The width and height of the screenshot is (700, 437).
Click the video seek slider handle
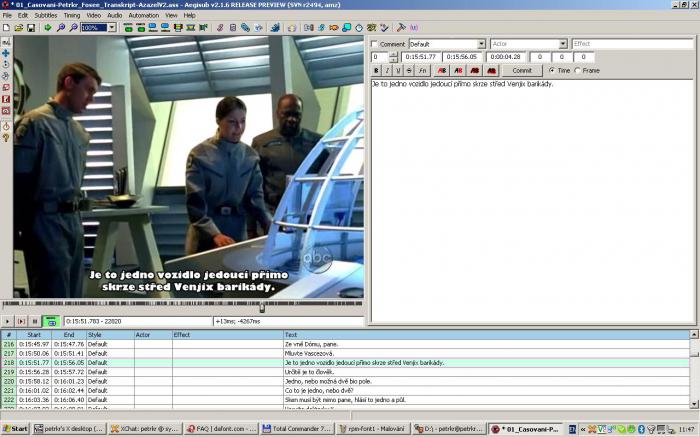coord(262,307)
